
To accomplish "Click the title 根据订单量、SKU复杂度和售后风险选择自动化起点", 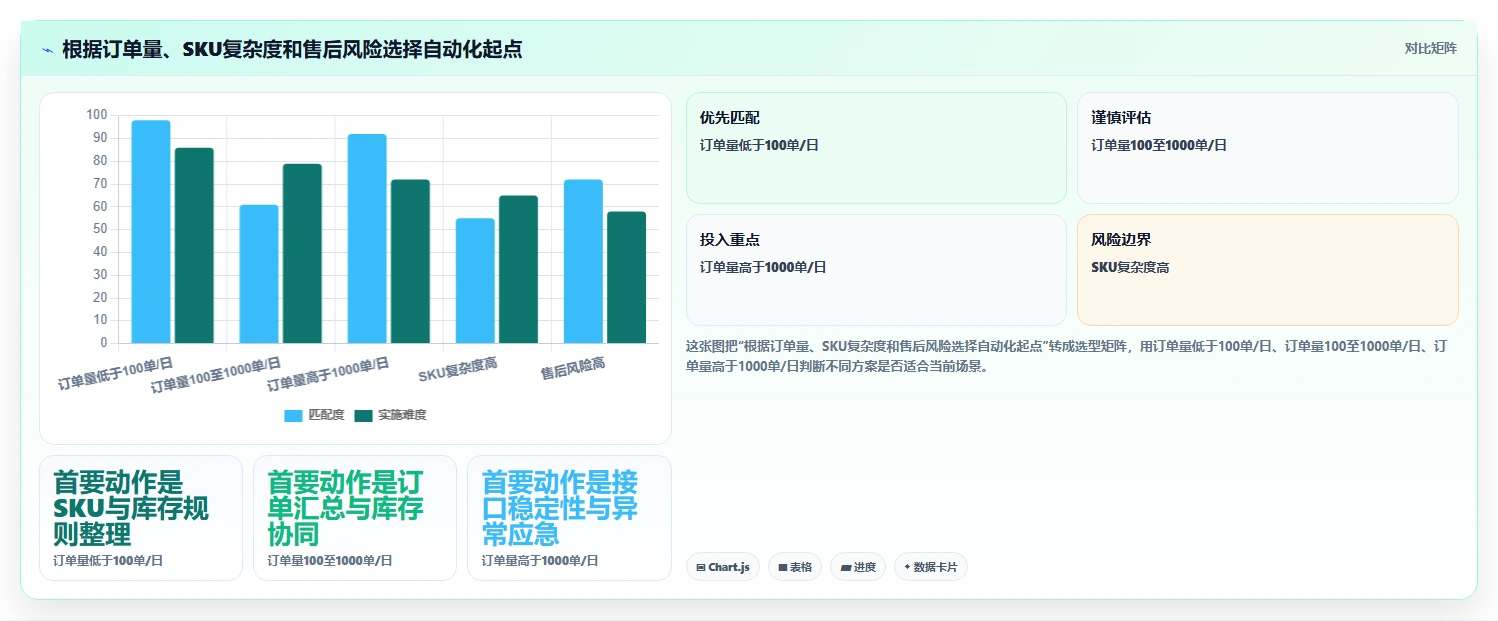I will pyautogui.click(x=292, y=49).
